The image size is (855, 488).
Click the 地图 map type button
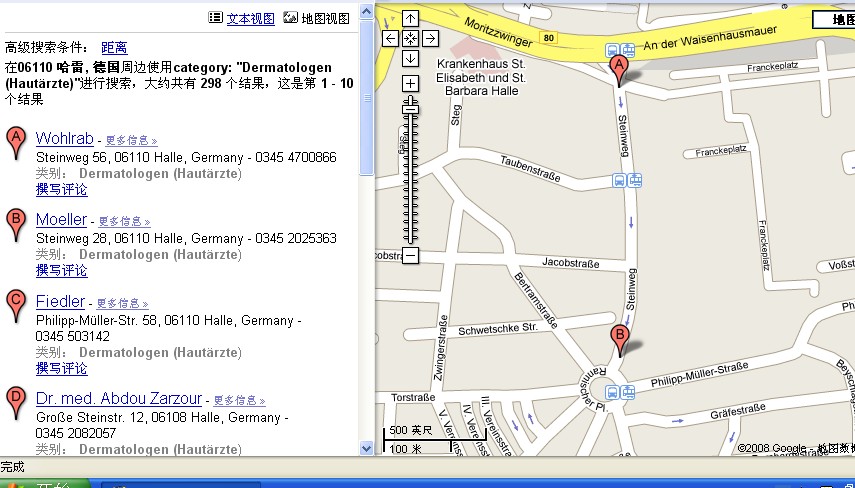tap(834, 20)
